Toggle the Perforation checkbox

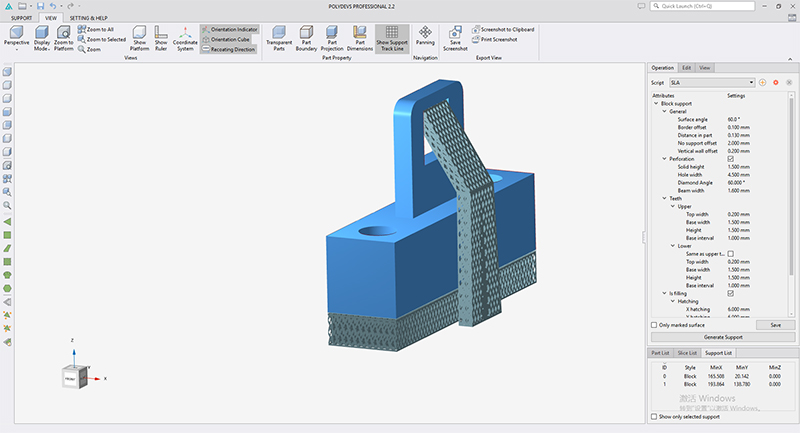coord(731,159)
